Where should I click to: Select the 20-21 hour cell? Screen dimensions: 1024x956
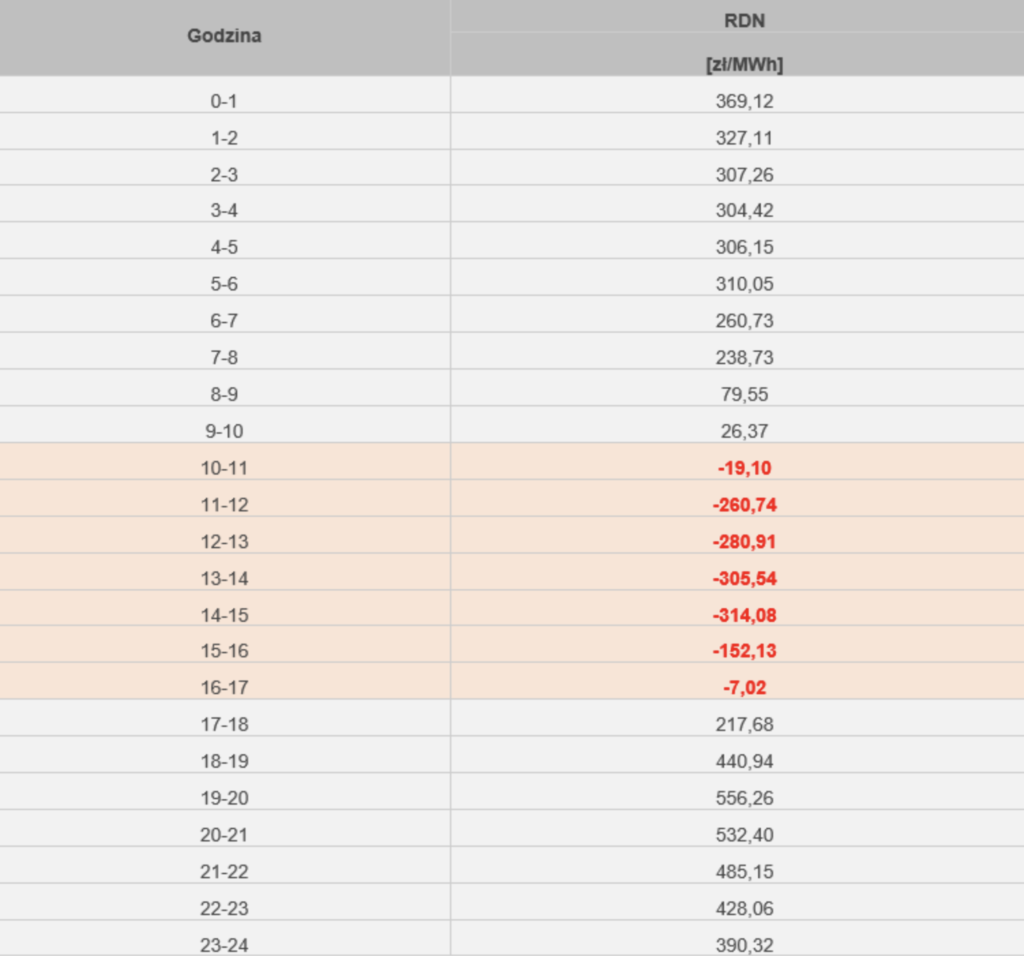[x=224, y=835]
